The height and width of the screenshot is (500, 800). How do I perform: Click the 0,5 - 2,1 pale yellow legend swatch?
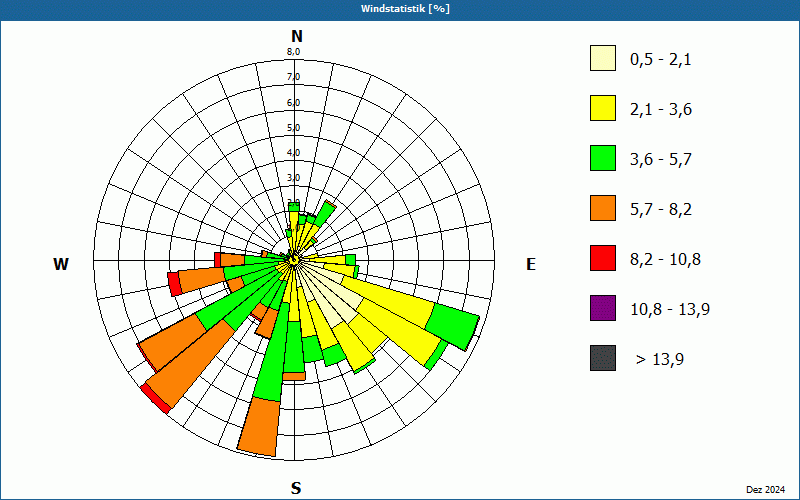[603, 58]
